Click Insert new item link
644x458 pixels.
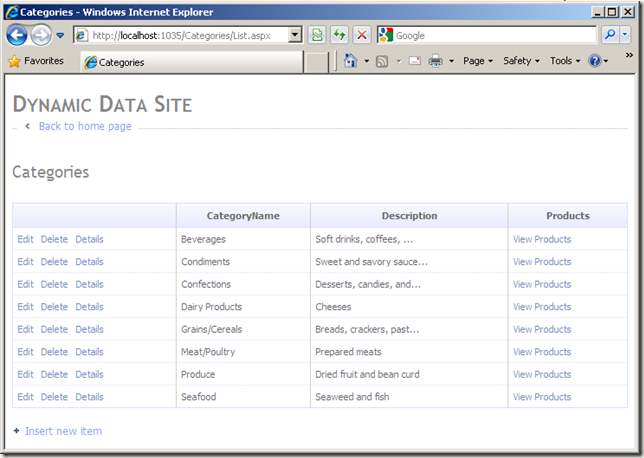(x=63, y=431)
